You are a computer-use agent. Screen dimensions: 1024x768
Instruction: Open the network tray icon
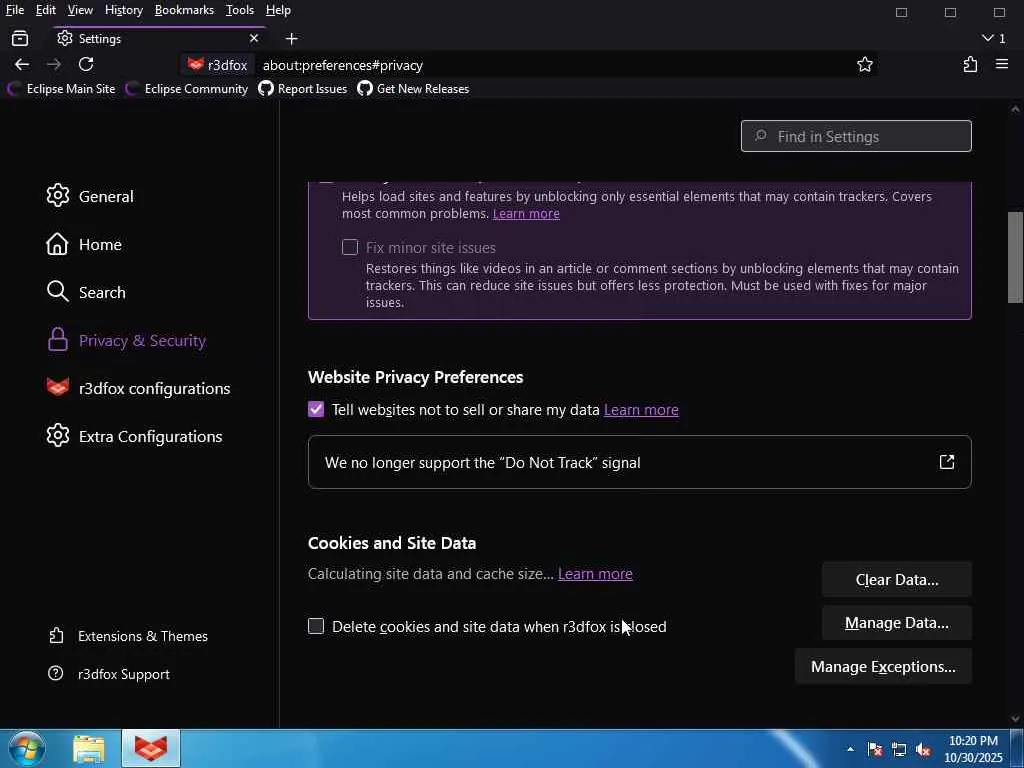click(x=899, y=749)
